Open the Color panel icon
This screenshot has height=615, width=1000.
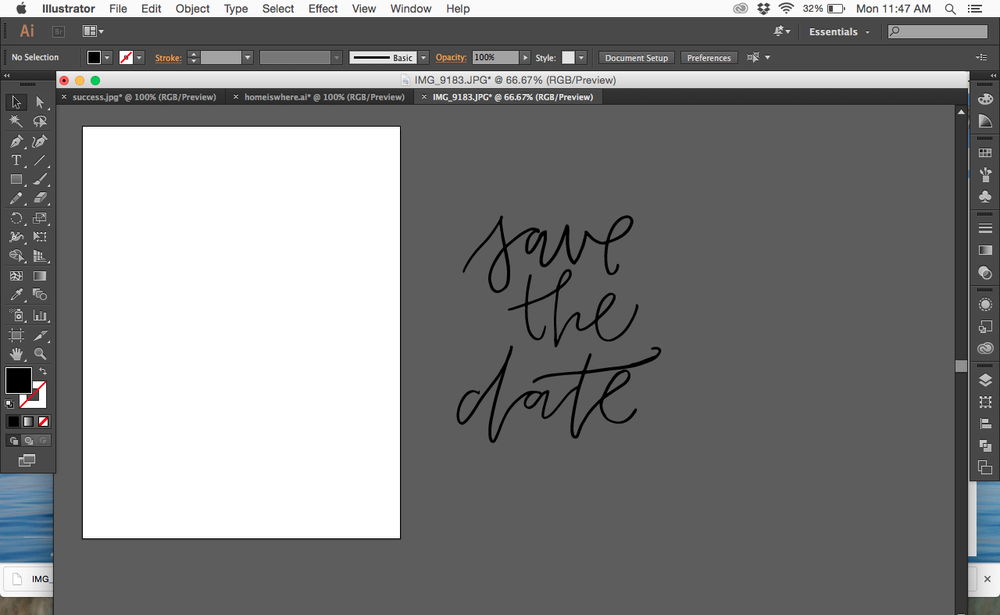[985, 98]
